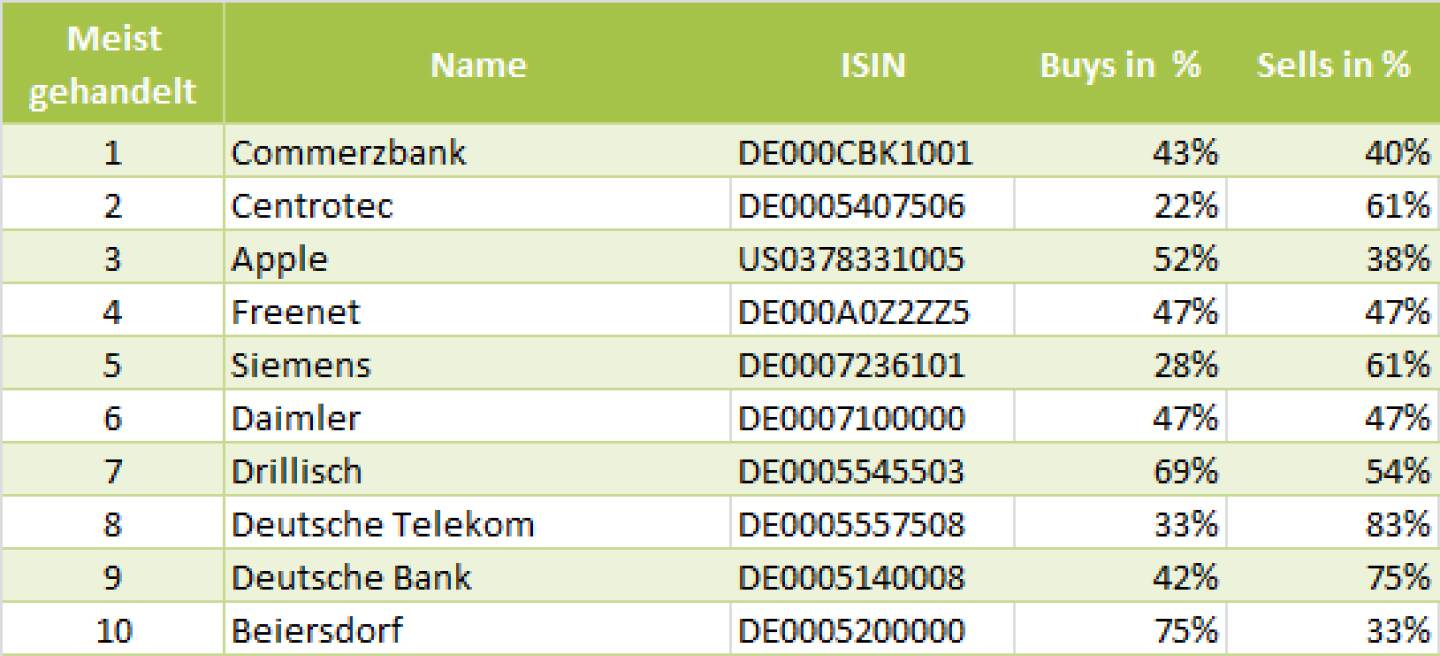Select the Apple name cell
The width and height of the screenshot is (1440, 656).
pyautogui.click(x=279, y=259)
